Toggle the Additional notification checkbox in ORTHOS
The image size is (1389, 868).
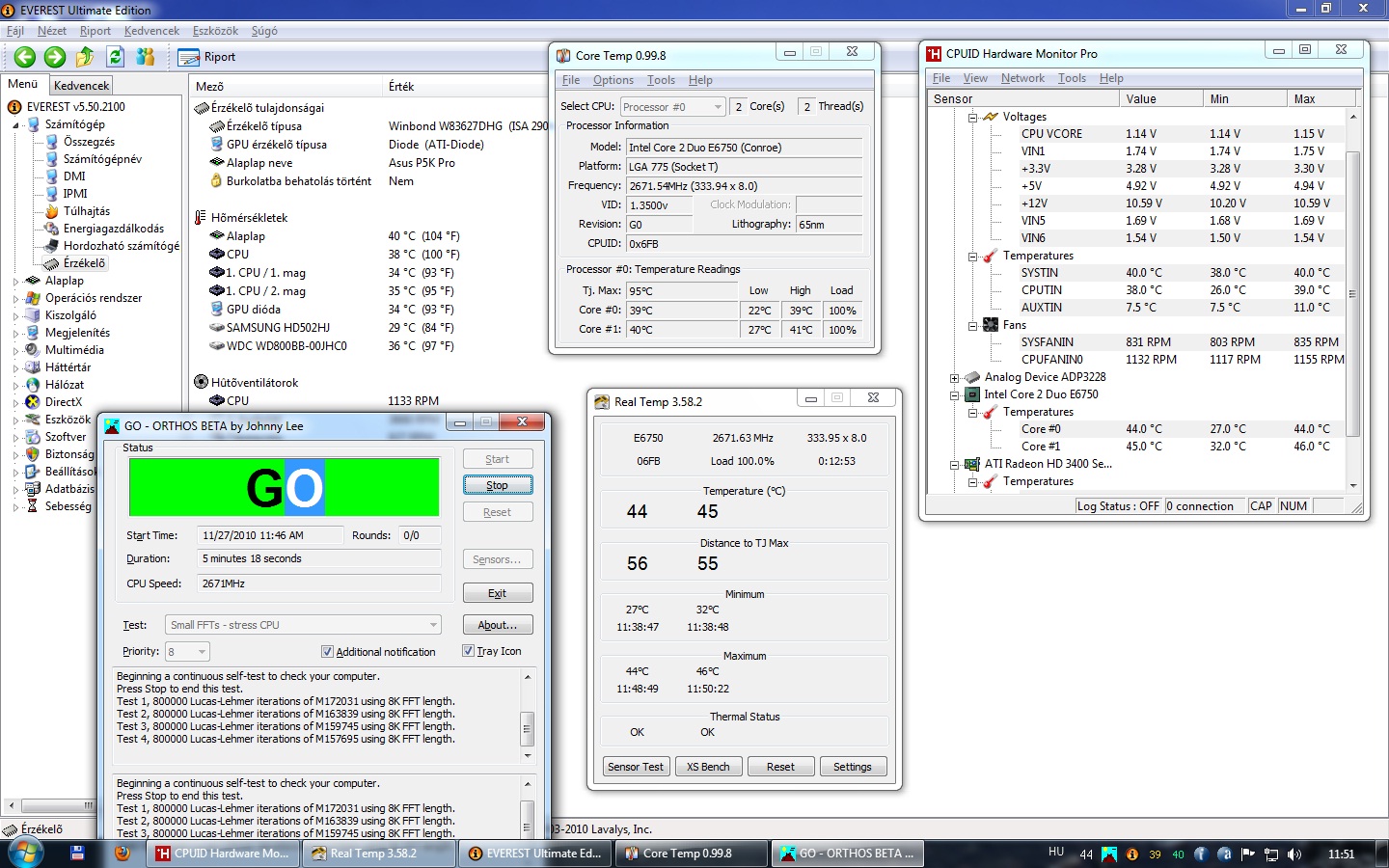pos(327,652)
